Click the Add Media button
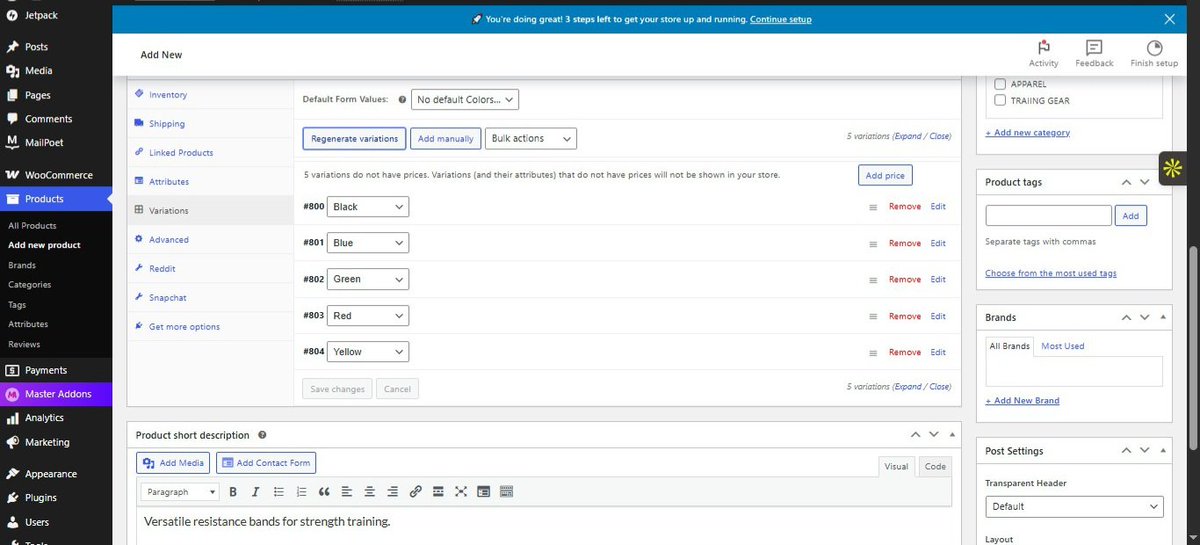The image size is (1200, 545). (174, 463)
